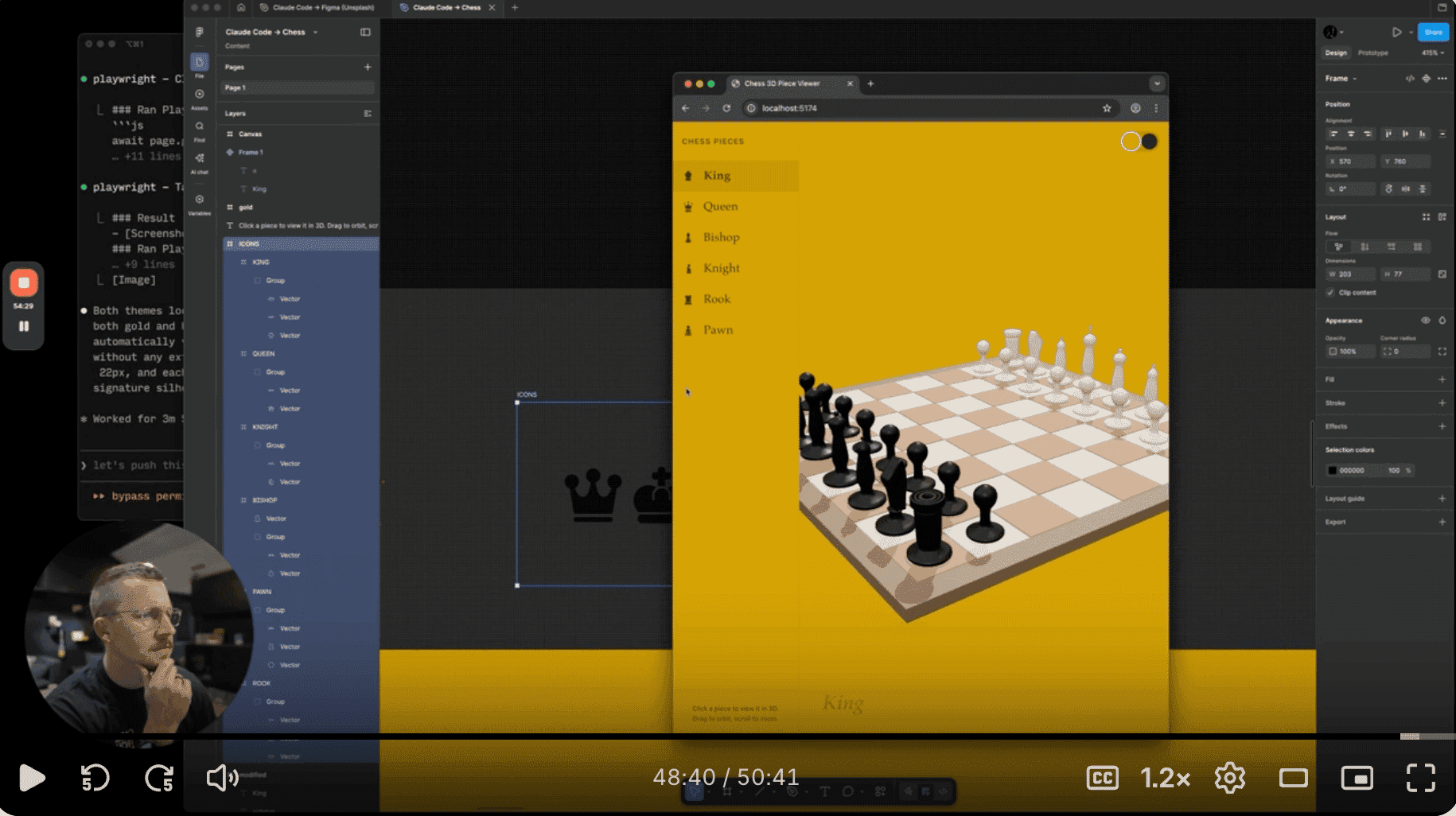Switch chess viewer to dark theme circle
This screenshot has width=1456, height=816.
point(1149,142)
